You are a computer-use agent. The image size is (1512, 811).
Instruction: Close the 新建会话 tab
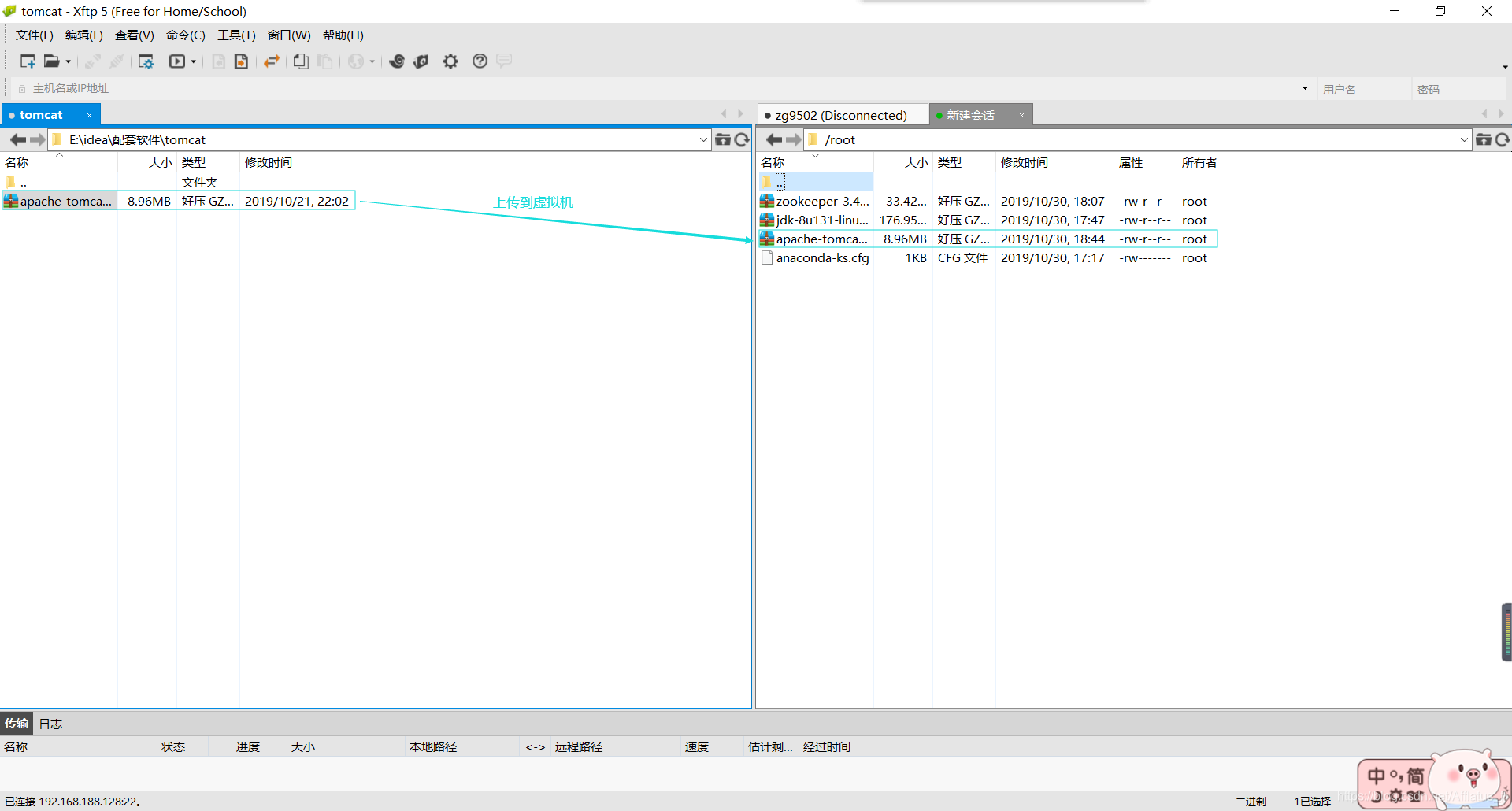(x=1021, y=116)
